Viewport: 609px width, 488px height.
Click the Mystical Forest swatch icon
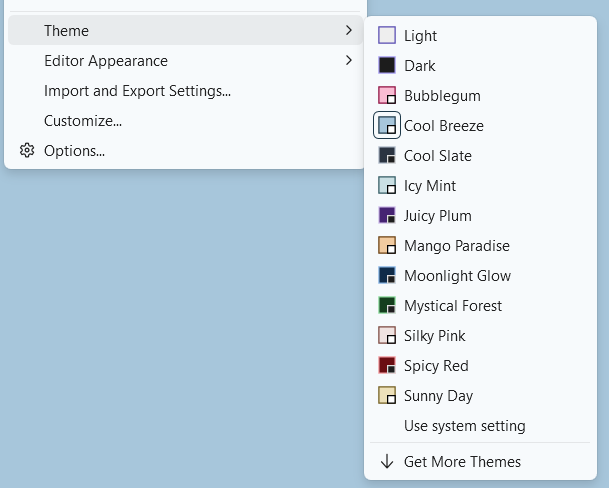[x=387, y=306]
